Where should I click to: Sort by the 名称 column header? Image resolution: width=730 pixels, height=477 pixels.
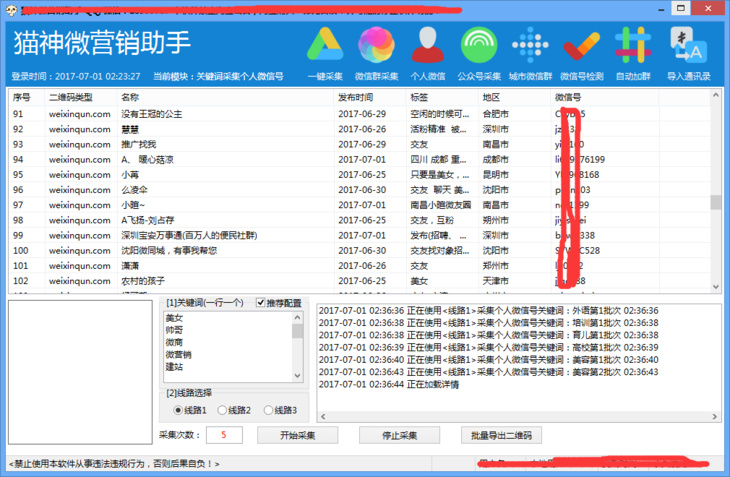click(x=226, y=97)
